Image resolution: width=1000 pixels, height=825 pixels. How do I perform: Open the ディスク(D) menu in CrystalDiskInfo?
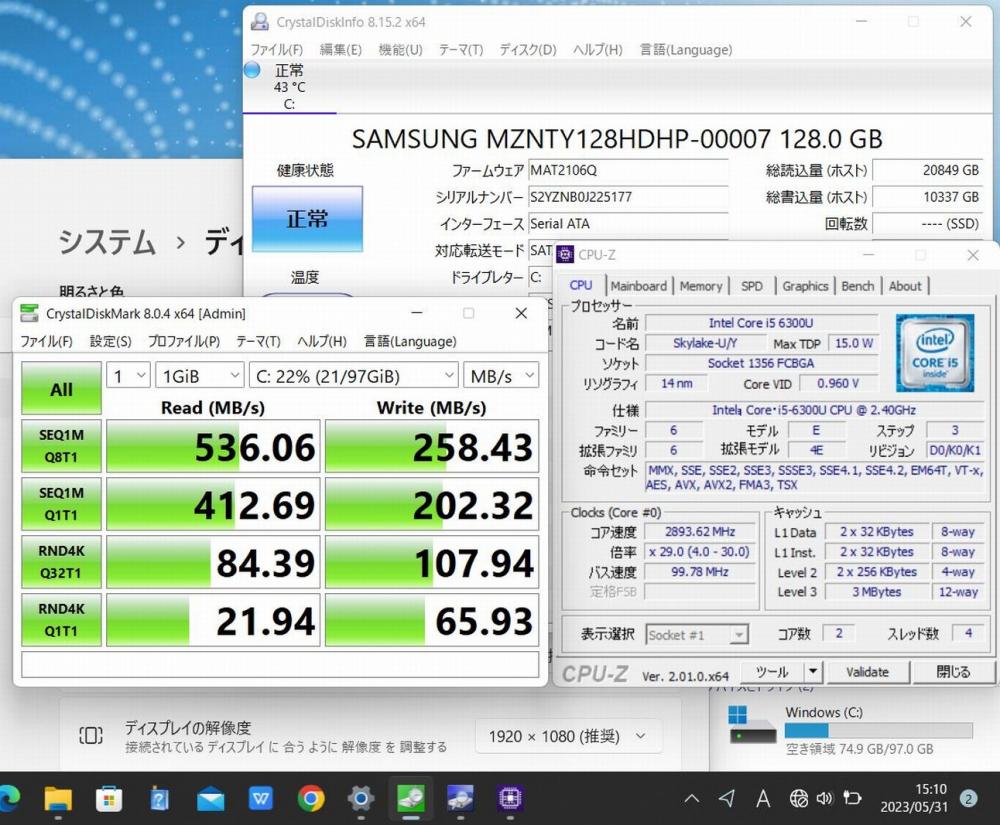click(x=528, y=50)
